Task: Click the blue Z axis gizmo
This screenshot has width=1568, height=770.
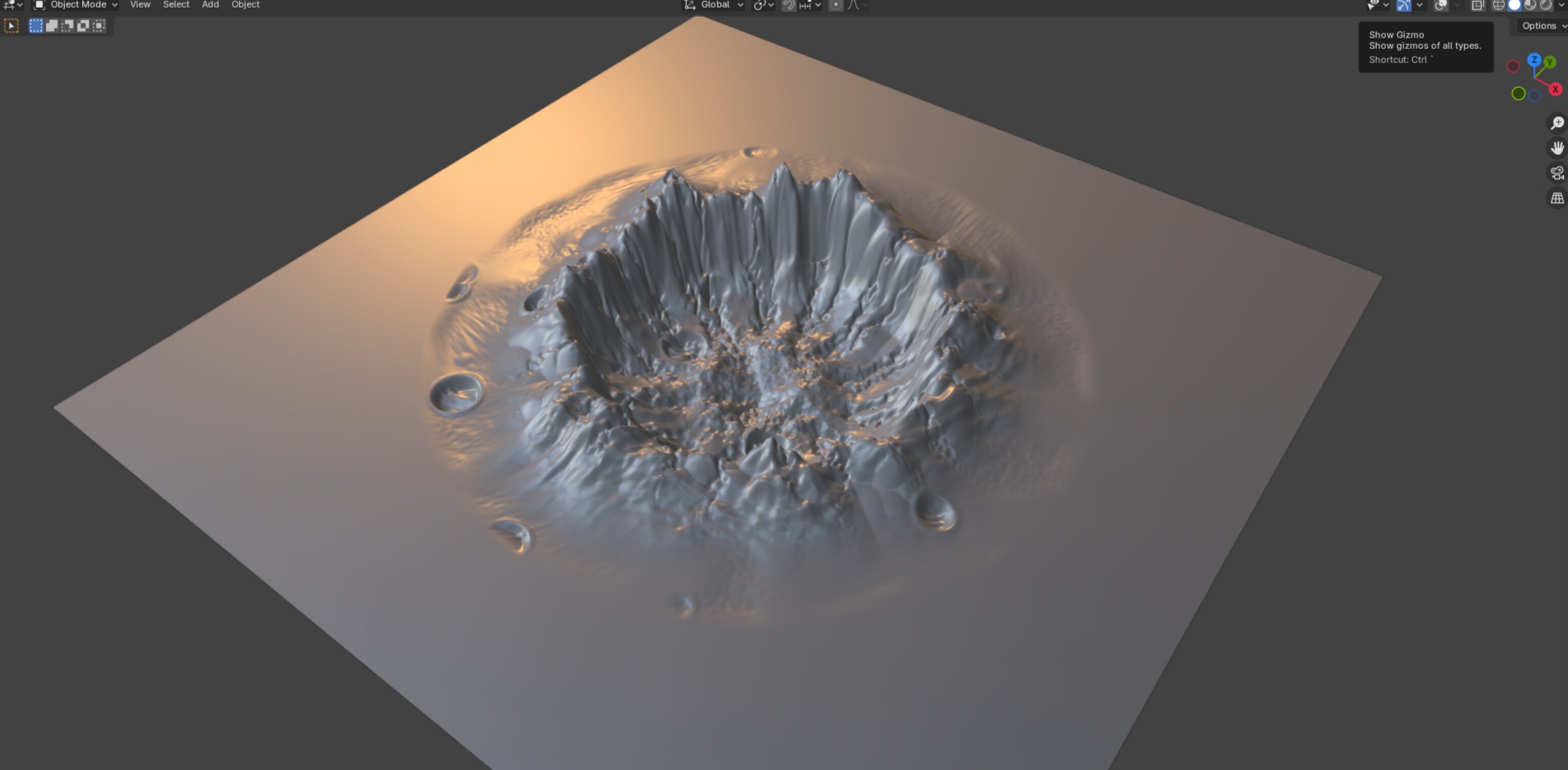Action: click(1534, 60)
